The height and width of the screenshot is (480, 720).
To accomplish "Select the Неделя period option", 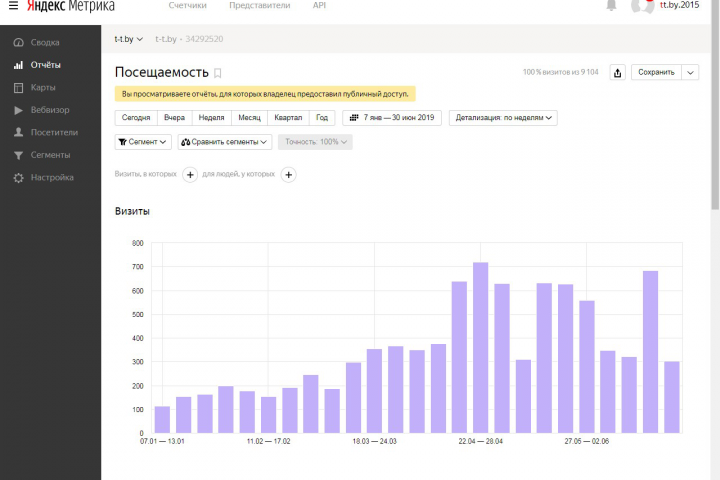I will pyautogui.click(x=211, y=117).
